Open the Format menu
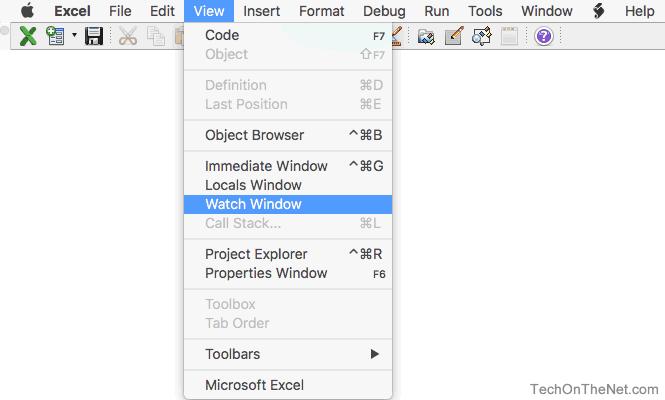665x400 pixels. (x=321, y=11)
